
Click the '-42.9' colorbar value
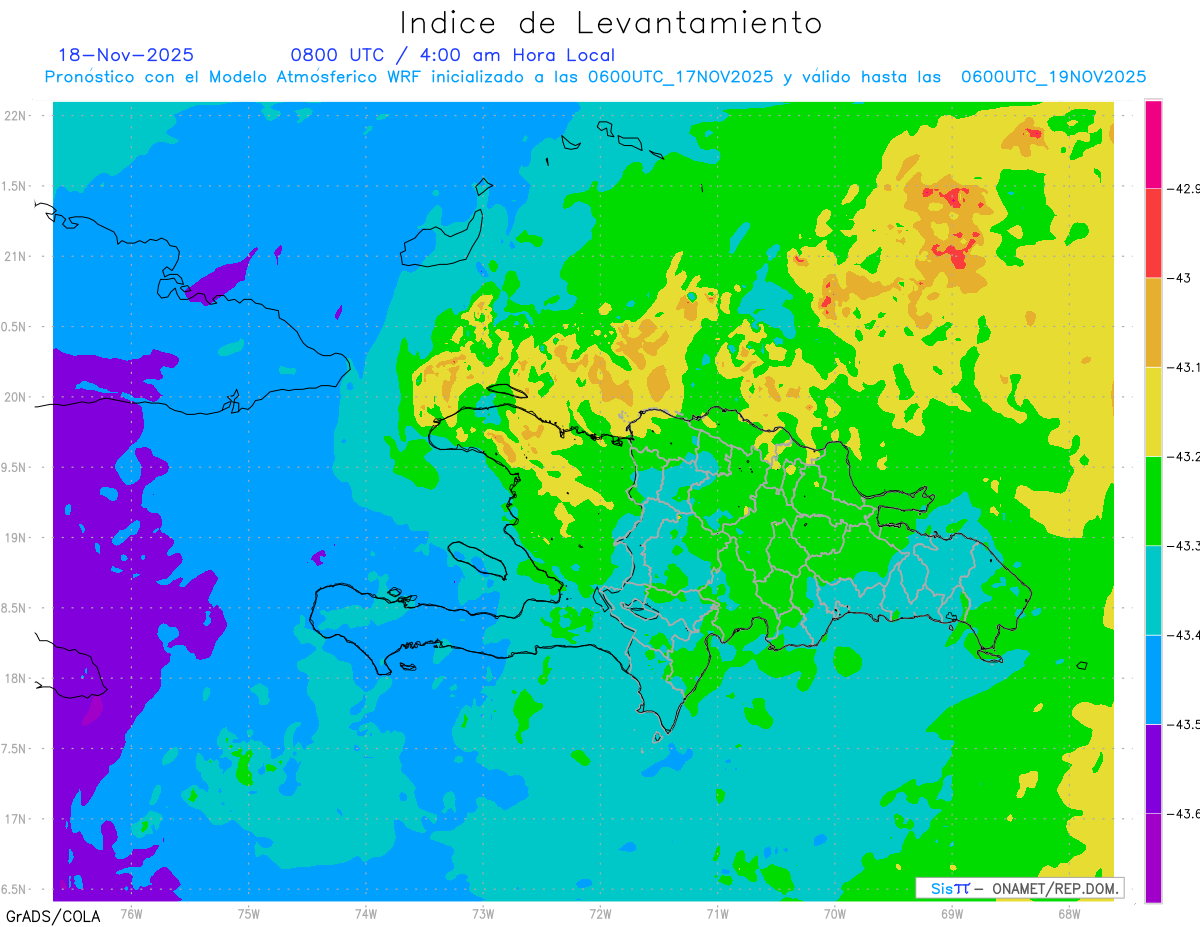pyautogui.click(x=1184, y=189)
